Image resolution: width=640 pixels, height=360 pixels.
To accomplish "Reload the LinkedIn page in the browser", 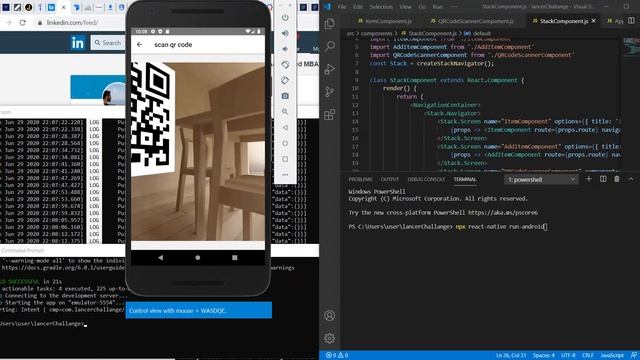I will click(22, 22).
